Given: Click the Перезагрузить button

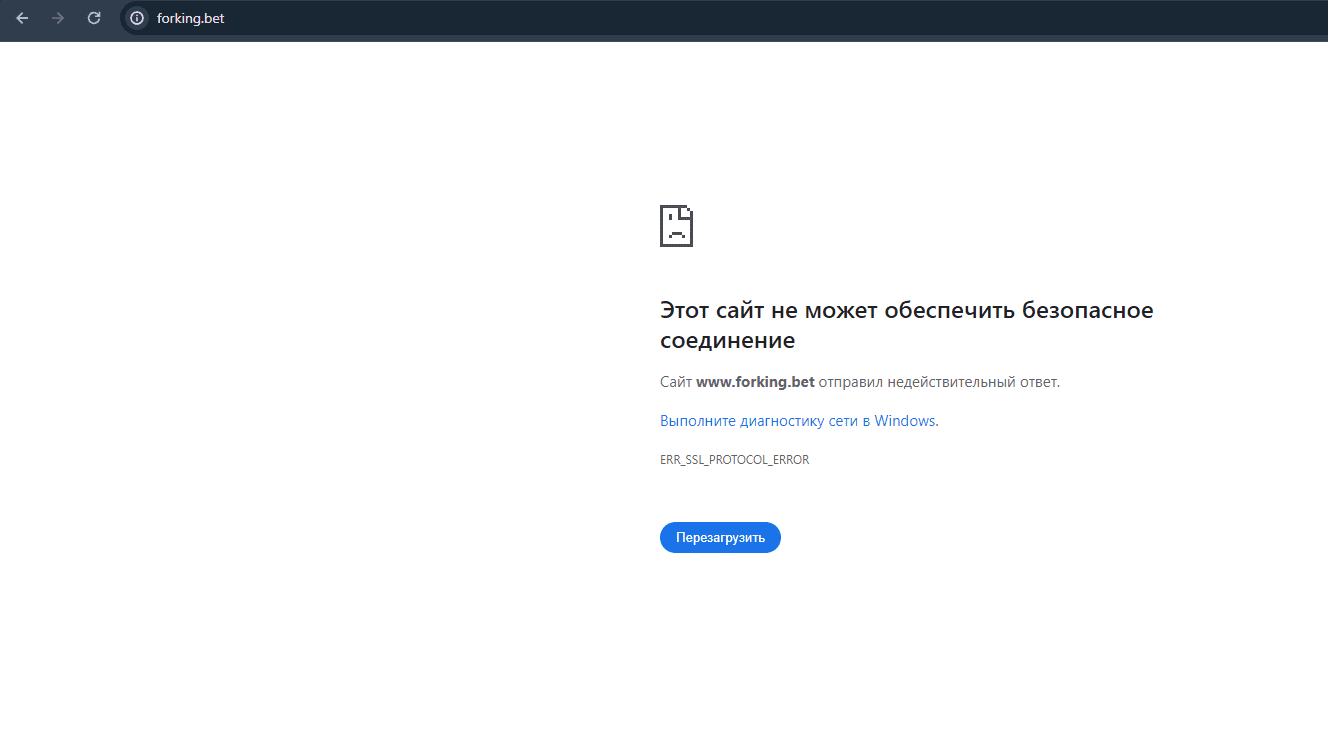Looking at the screenshot, I should click(720, 537).
